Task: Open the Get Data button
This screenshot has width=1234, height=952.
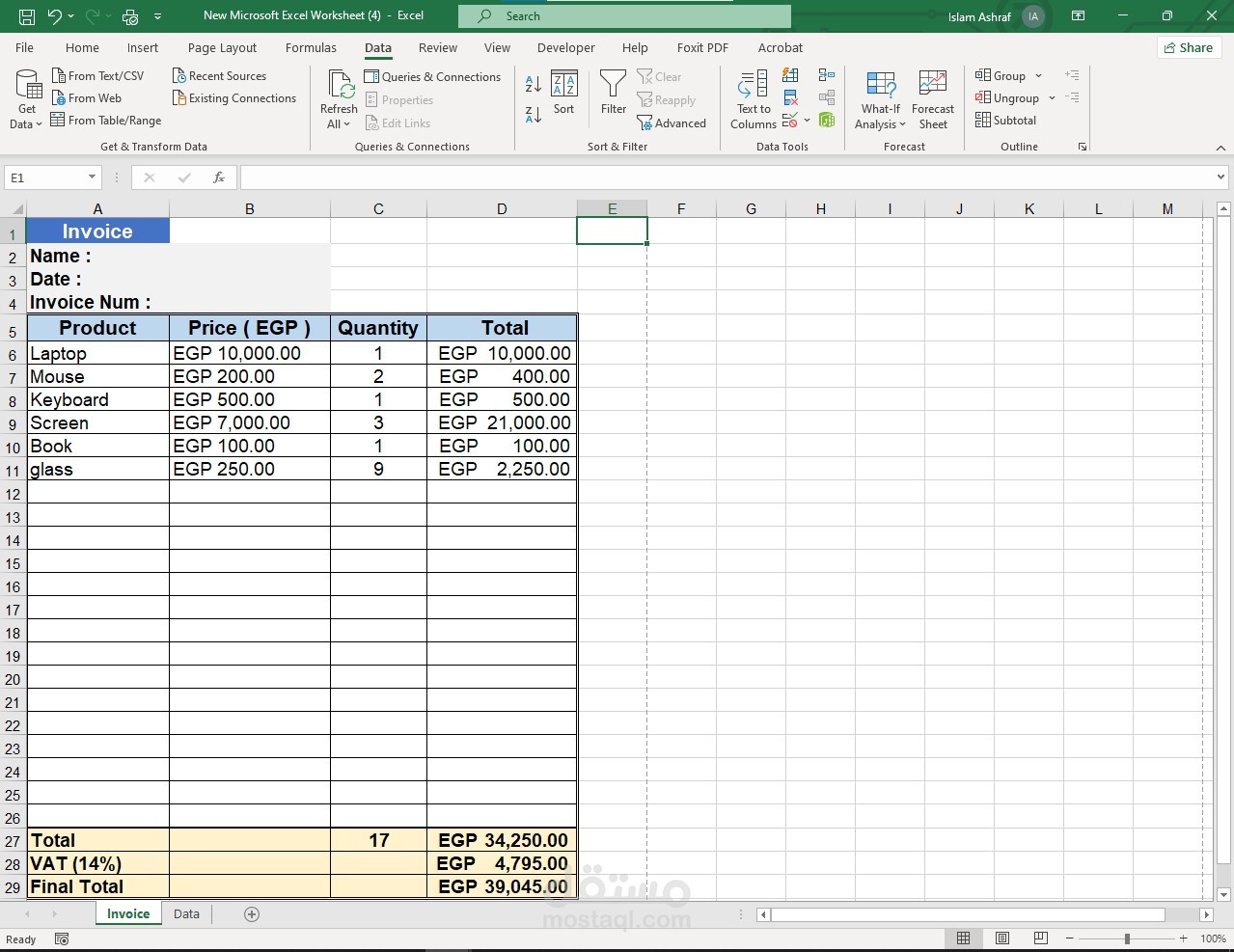Action: [x=27, y=99]
